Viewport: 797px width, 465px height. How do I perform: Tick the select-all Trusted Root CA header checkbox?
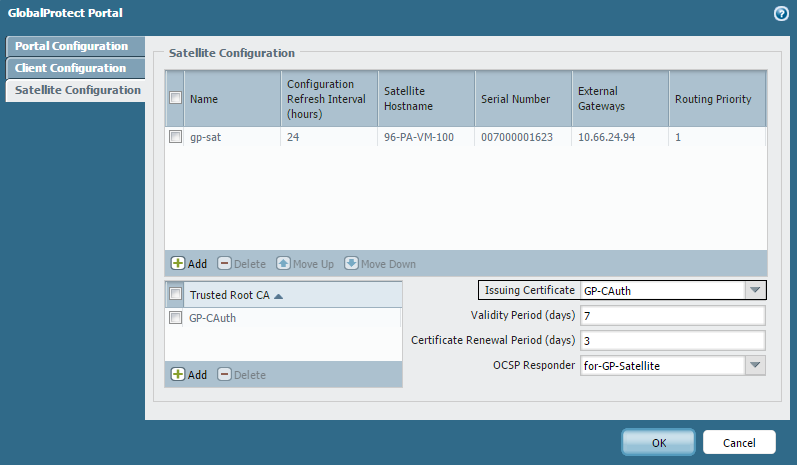coord(176,295)
